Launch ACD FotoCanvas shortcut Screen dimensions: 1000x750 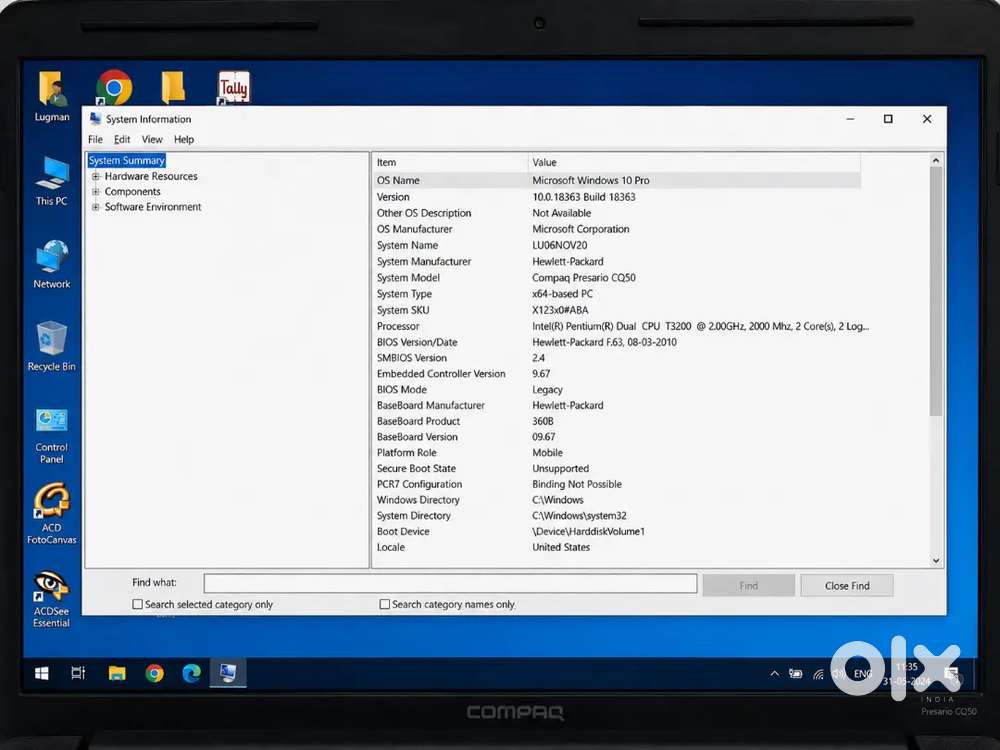point(52,514)
